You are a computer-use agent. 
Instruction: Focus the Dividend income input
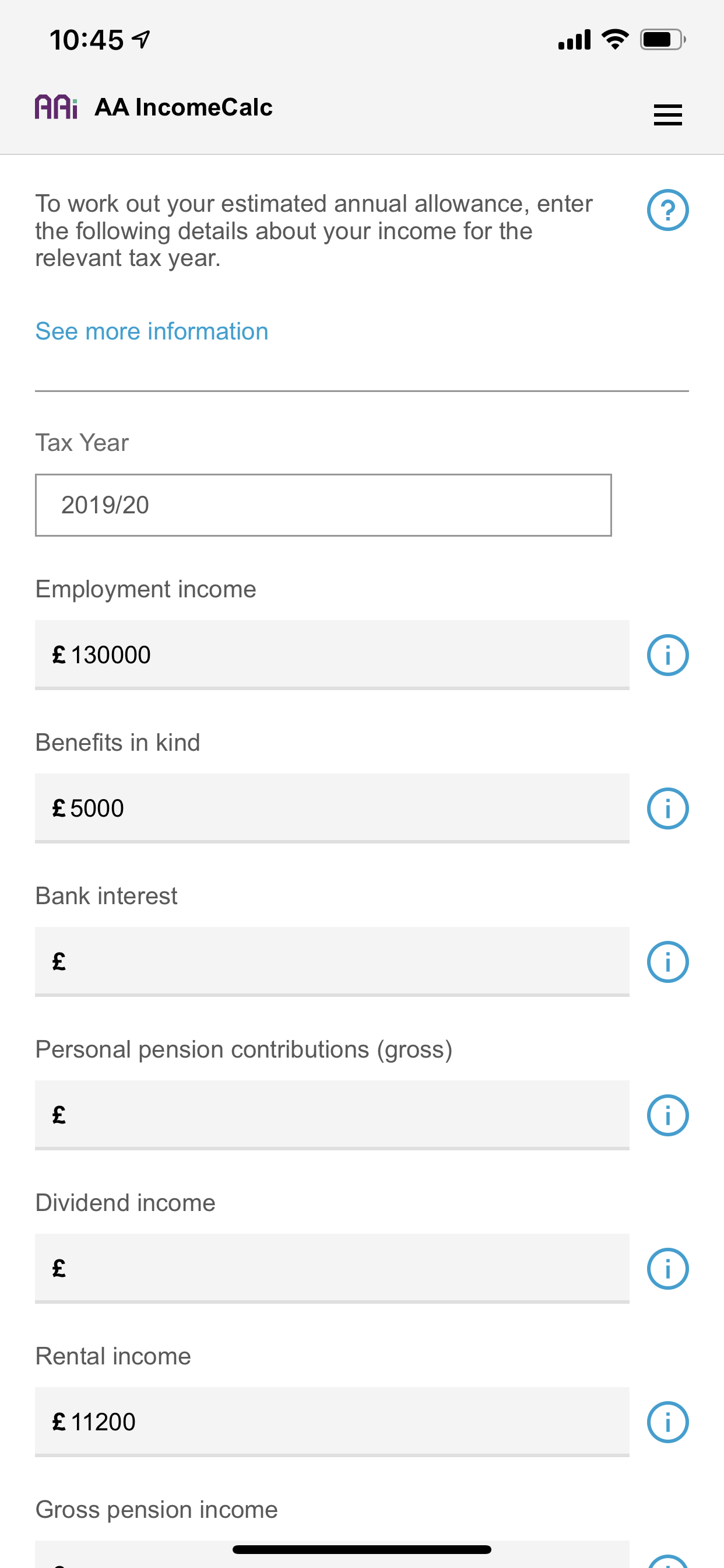coord(332,1269)
